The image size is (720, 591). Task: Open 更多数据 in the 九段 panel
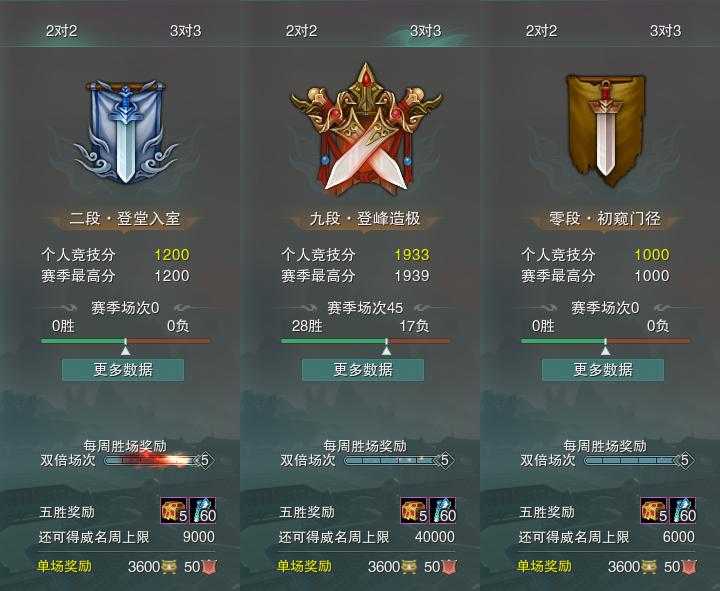(363, 370)
